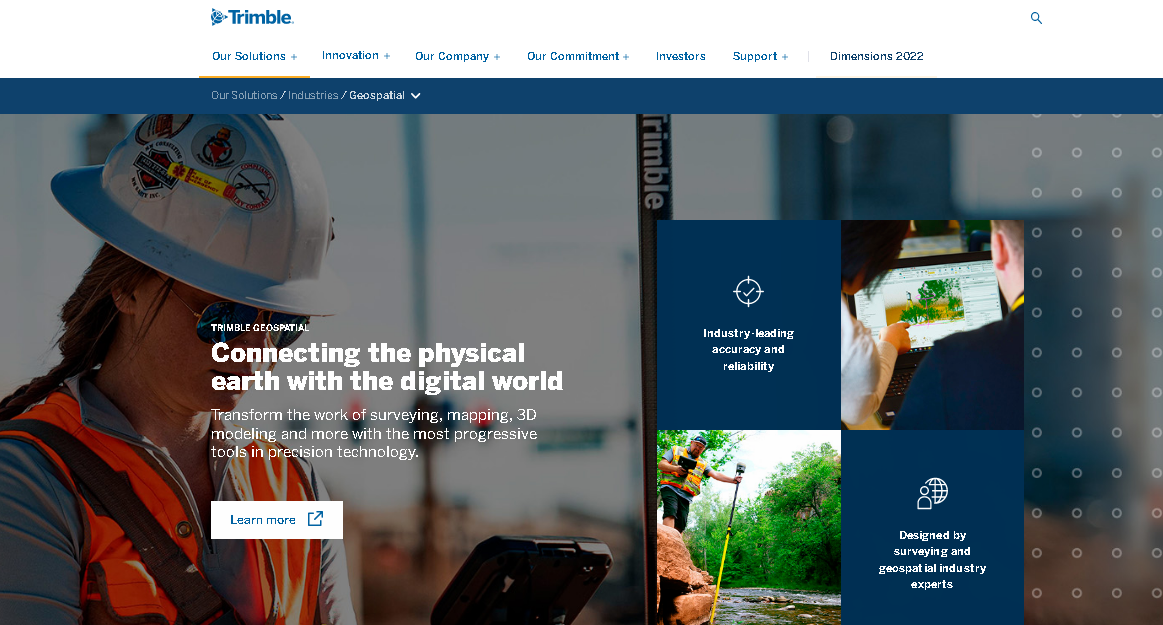Open the Geospatial breadcrumb chevron
The image size is (1163, 625).
pos(416,95)
